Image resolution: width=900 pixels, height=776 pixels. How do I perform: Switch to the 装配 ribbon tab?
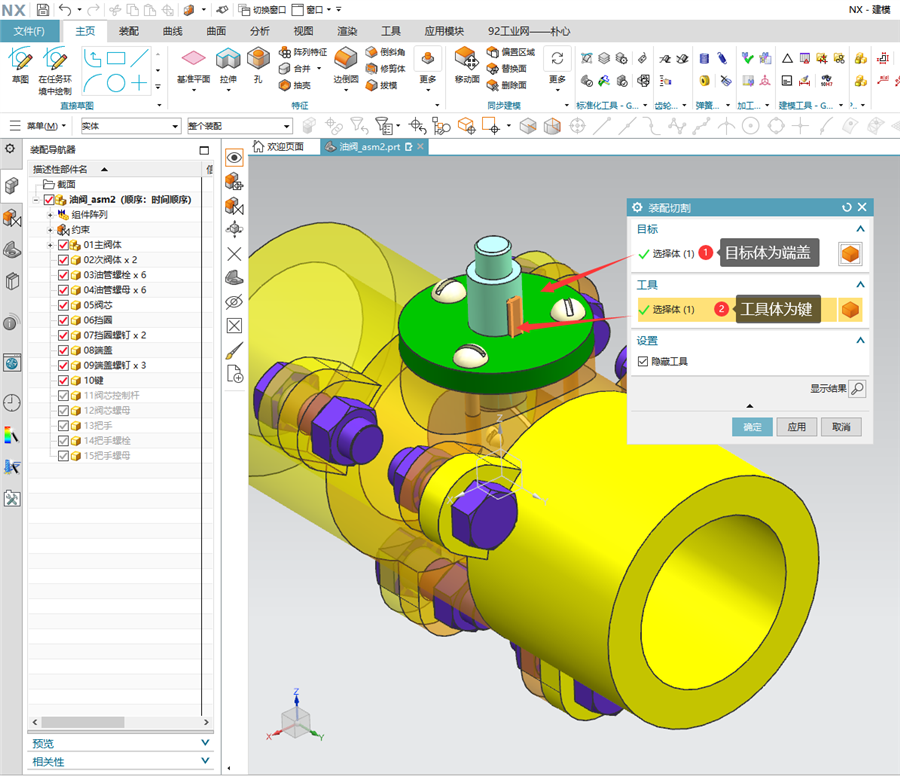[x=129, y=31]
